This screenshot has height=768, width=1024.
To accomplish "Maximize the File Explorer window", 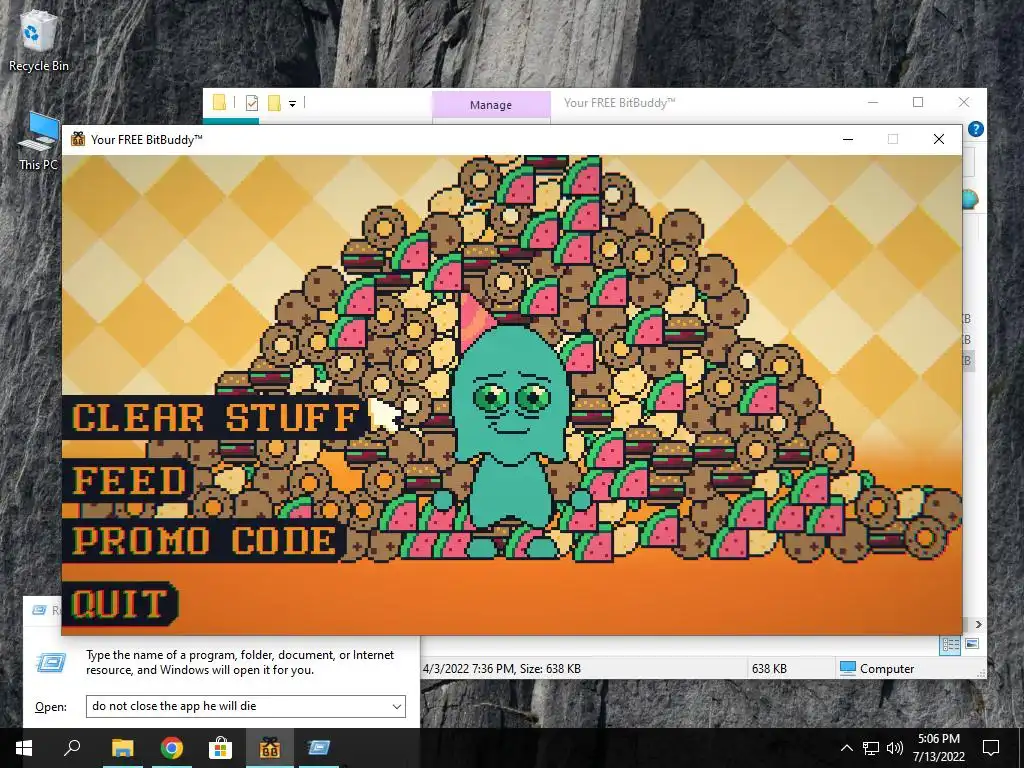I will pos(918,102).
